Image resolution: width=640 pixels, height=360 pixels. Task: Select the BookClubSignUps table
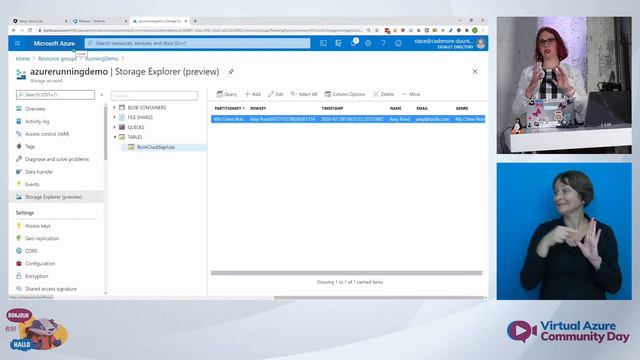click(156, 147)
